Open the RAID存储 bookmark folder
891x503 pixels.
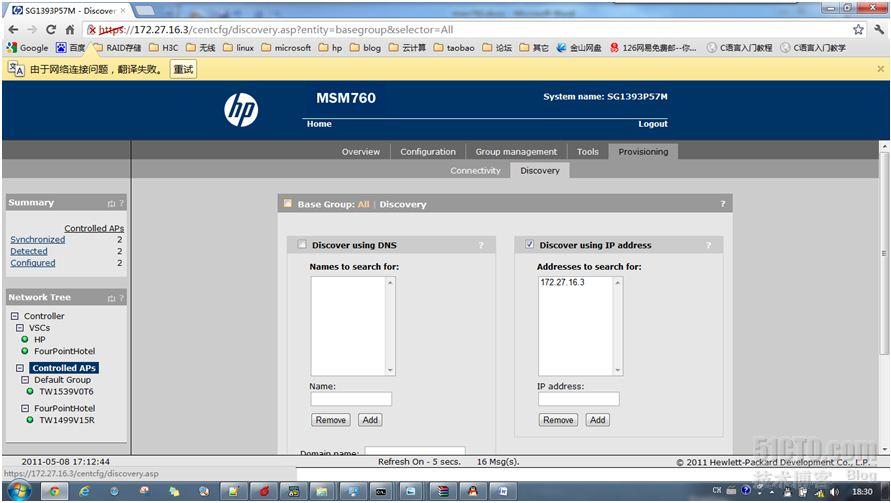coord(118,48)
